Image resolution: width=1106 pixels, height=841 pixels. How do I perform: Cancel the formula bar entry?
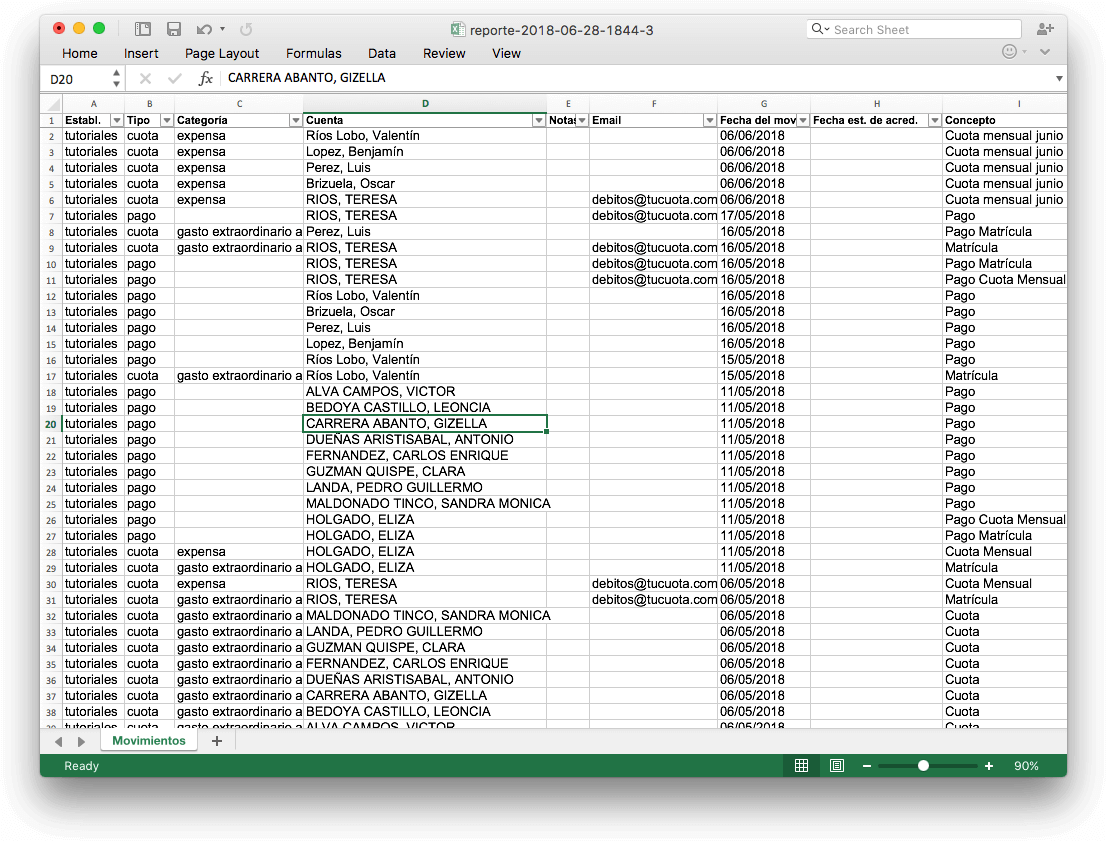[x=145, y=78]
